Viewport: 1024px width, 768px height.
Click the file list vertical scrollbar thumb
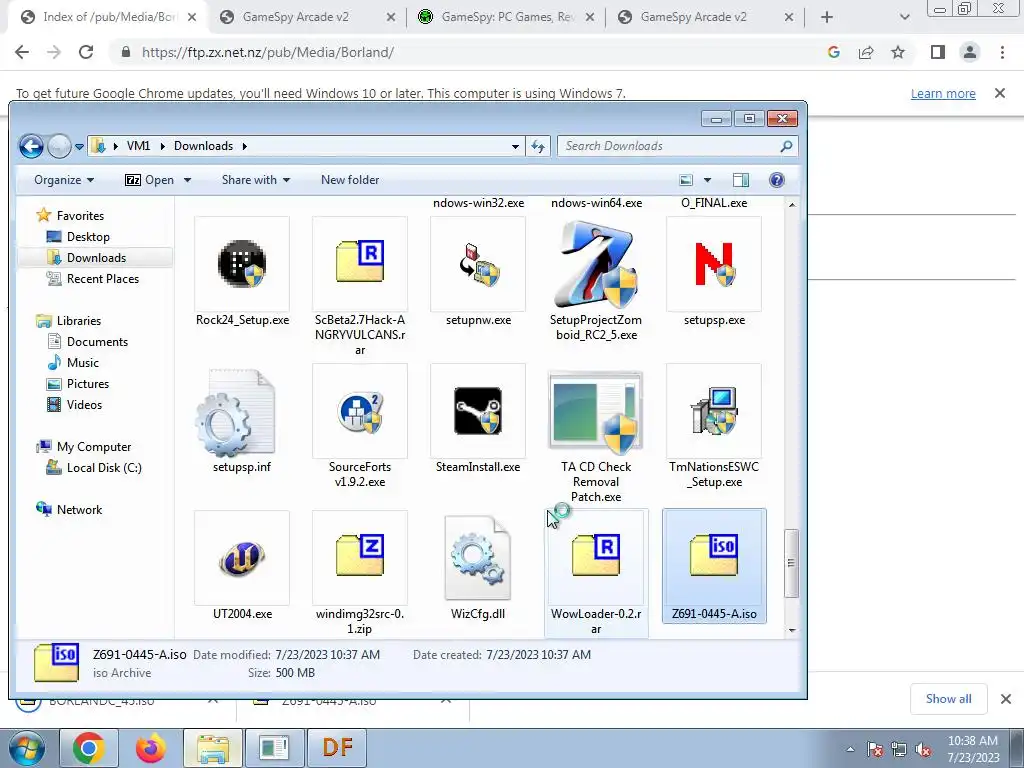tap(792, 563)
